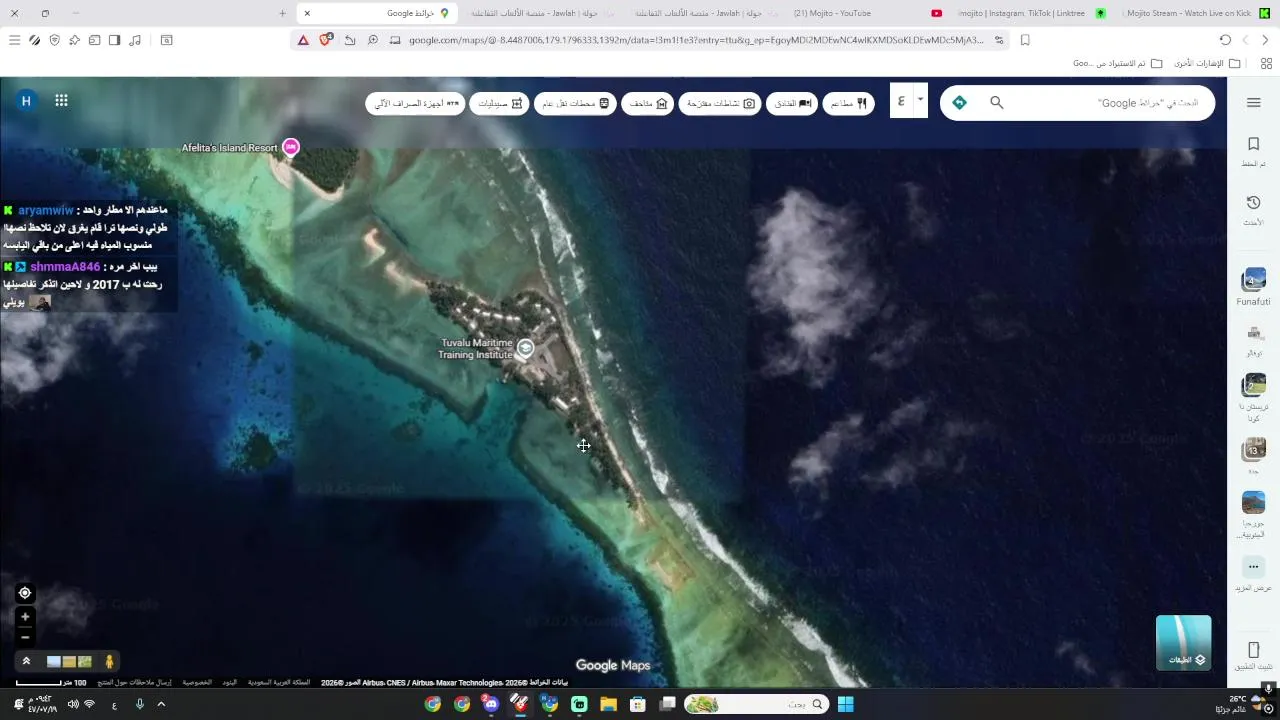Open the input language dropdown arrow

tap(920, 98)
